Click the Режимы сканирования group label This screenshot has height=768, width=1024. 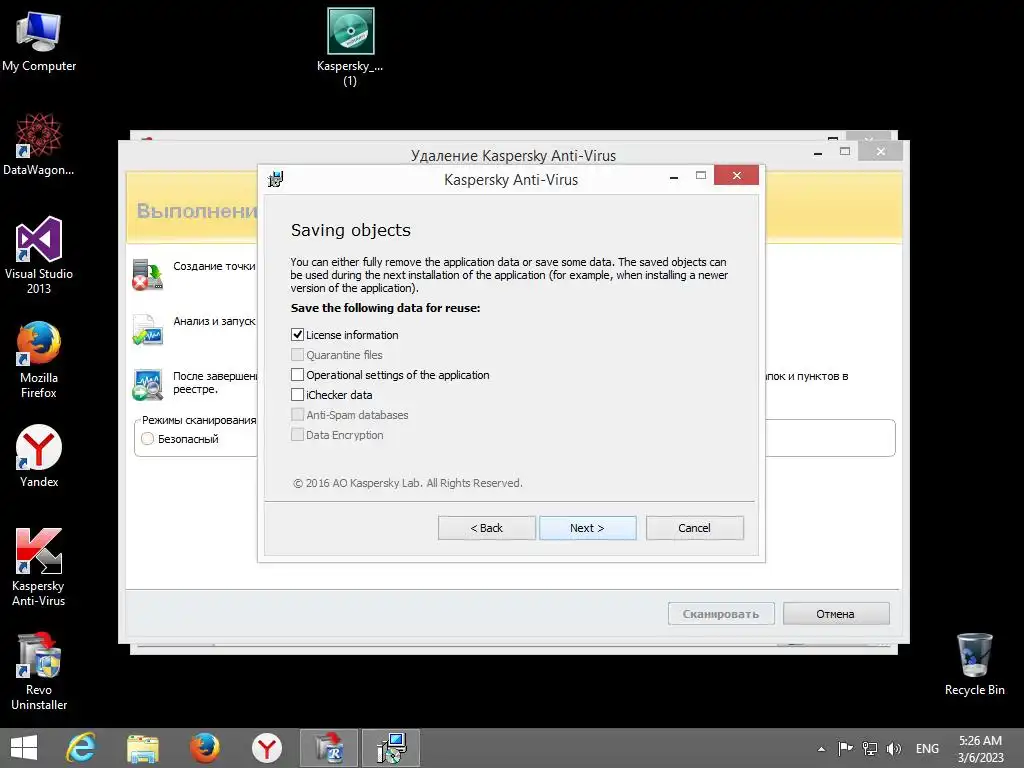[199, 420]
